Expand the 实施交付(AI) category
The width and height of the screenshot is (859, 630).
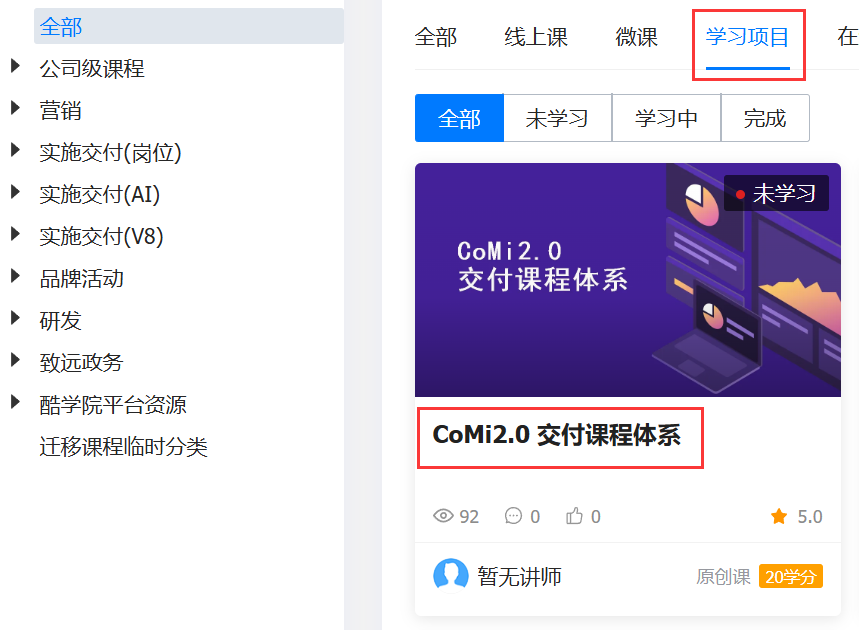[x=15, y=192]
